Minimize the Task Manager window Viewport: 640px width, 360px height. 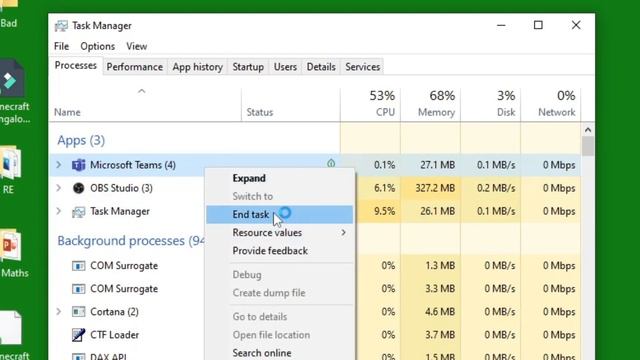(501, 25)
